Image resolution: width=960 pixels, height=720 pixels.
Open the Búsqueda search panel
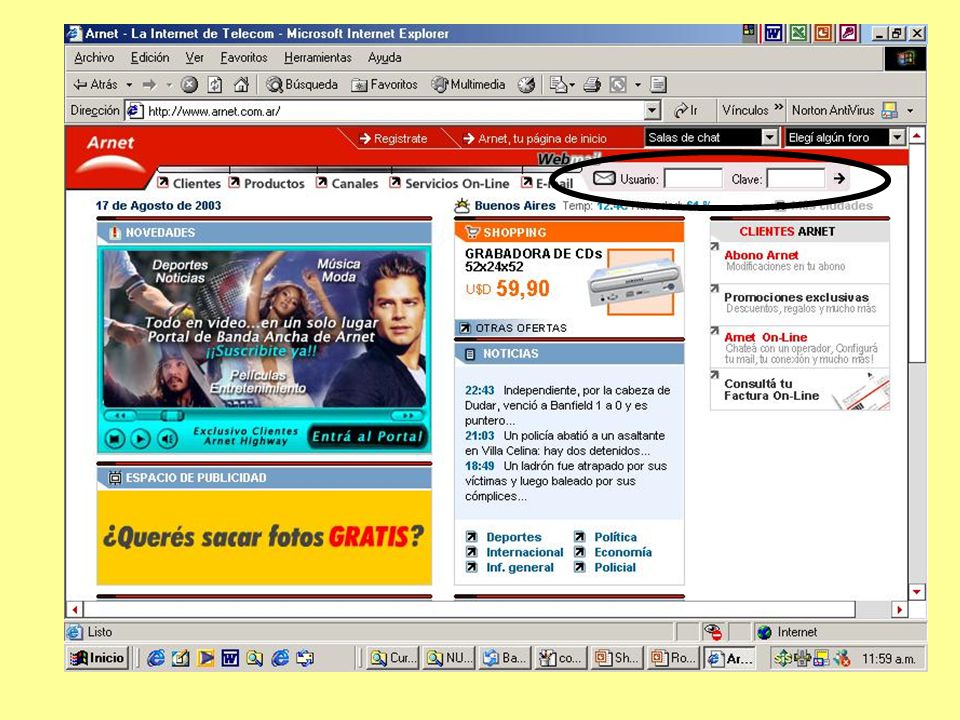[x=302, y=84]
